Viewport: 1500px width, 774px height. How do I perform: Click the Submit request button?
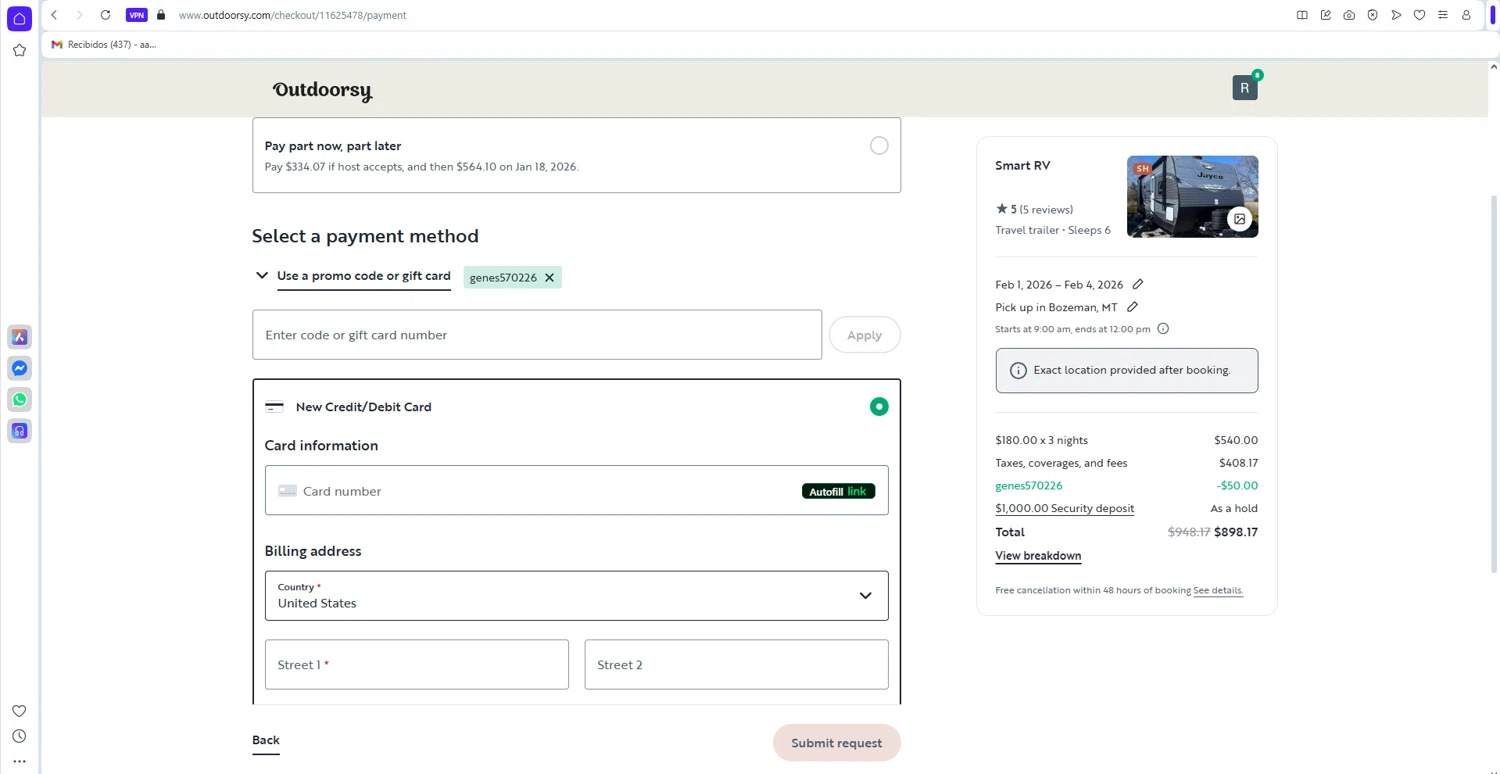[836, 743]
